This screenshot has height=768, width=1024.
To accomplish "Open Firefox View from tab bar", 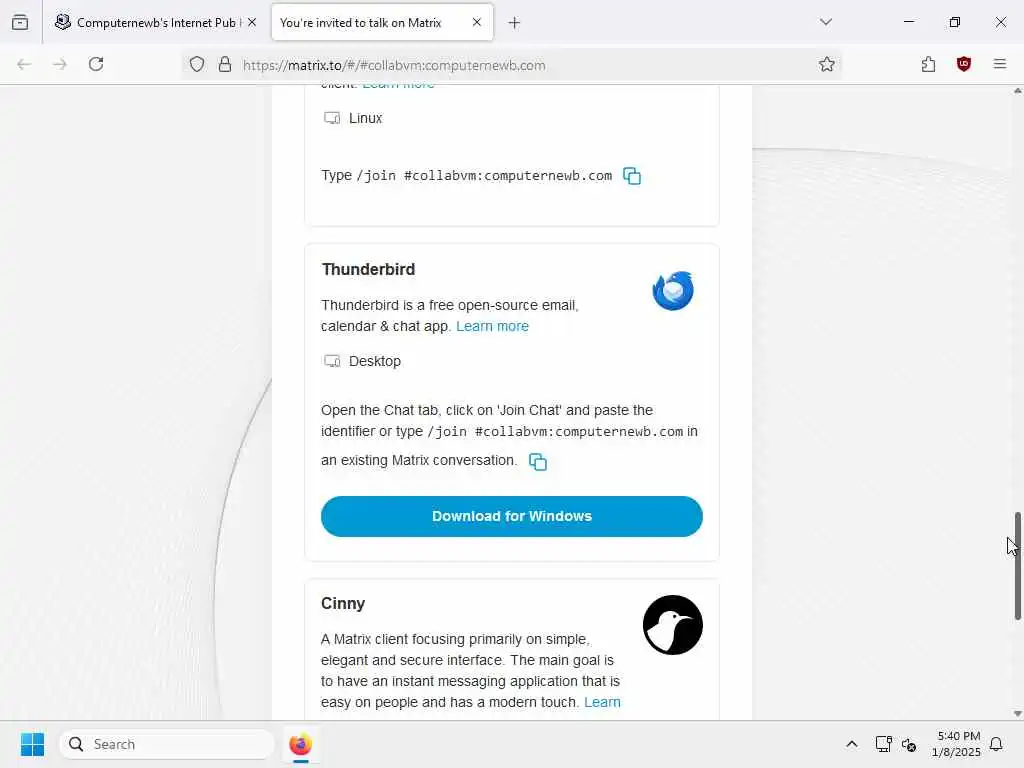I will (20, 22).
